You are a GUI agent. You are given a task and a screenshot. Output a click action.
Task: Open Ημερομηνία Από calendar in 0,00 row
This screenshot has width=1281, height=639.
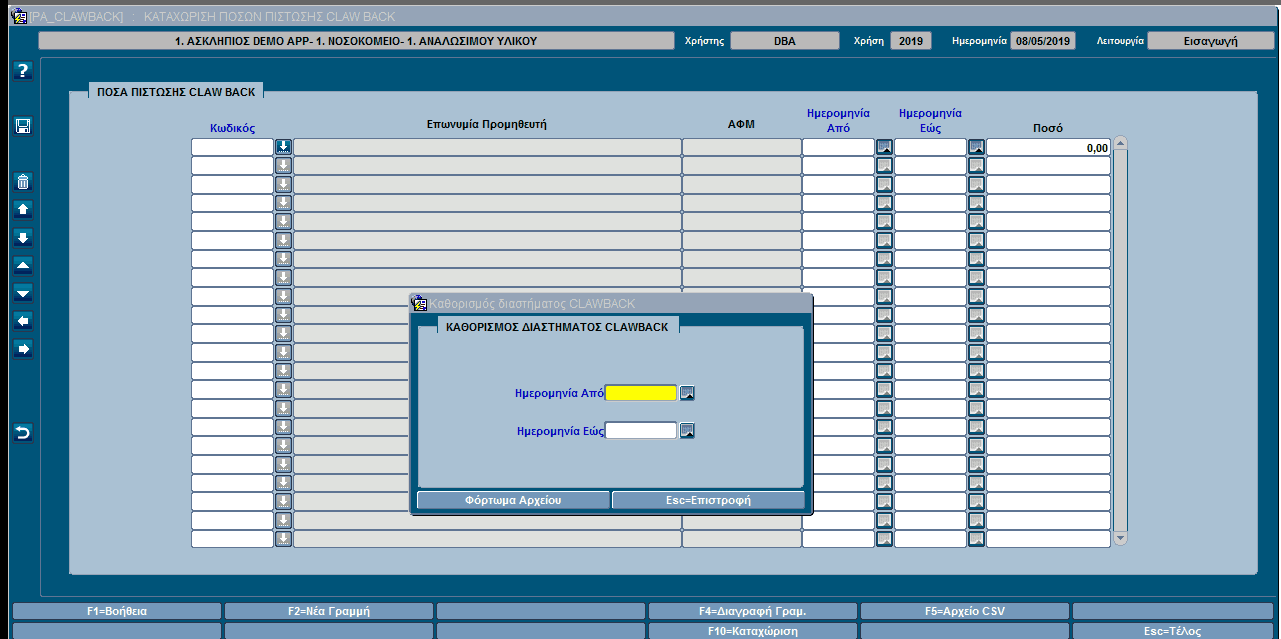(x=884, y=147)
